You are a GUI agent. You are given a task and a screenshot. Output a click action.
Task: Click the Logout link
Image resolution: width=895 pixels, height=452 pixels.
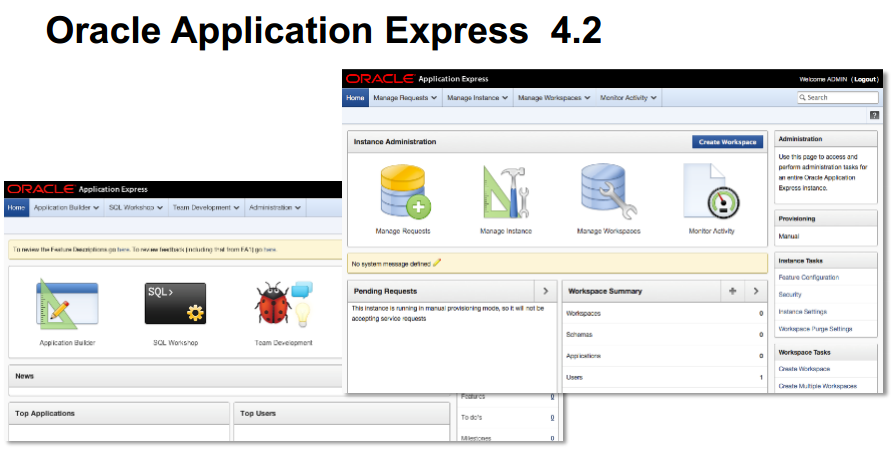[865, 79]
